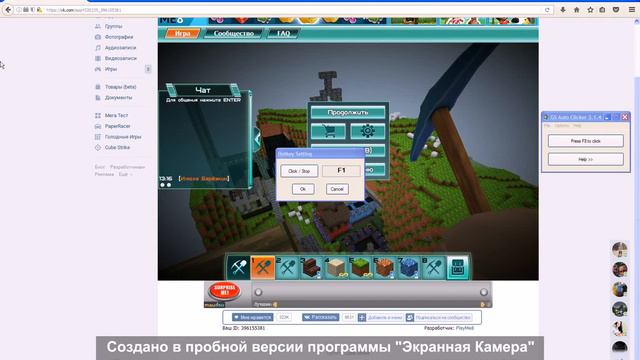
Task: Click the counter badge next to Игры
Action: point(148,69)
